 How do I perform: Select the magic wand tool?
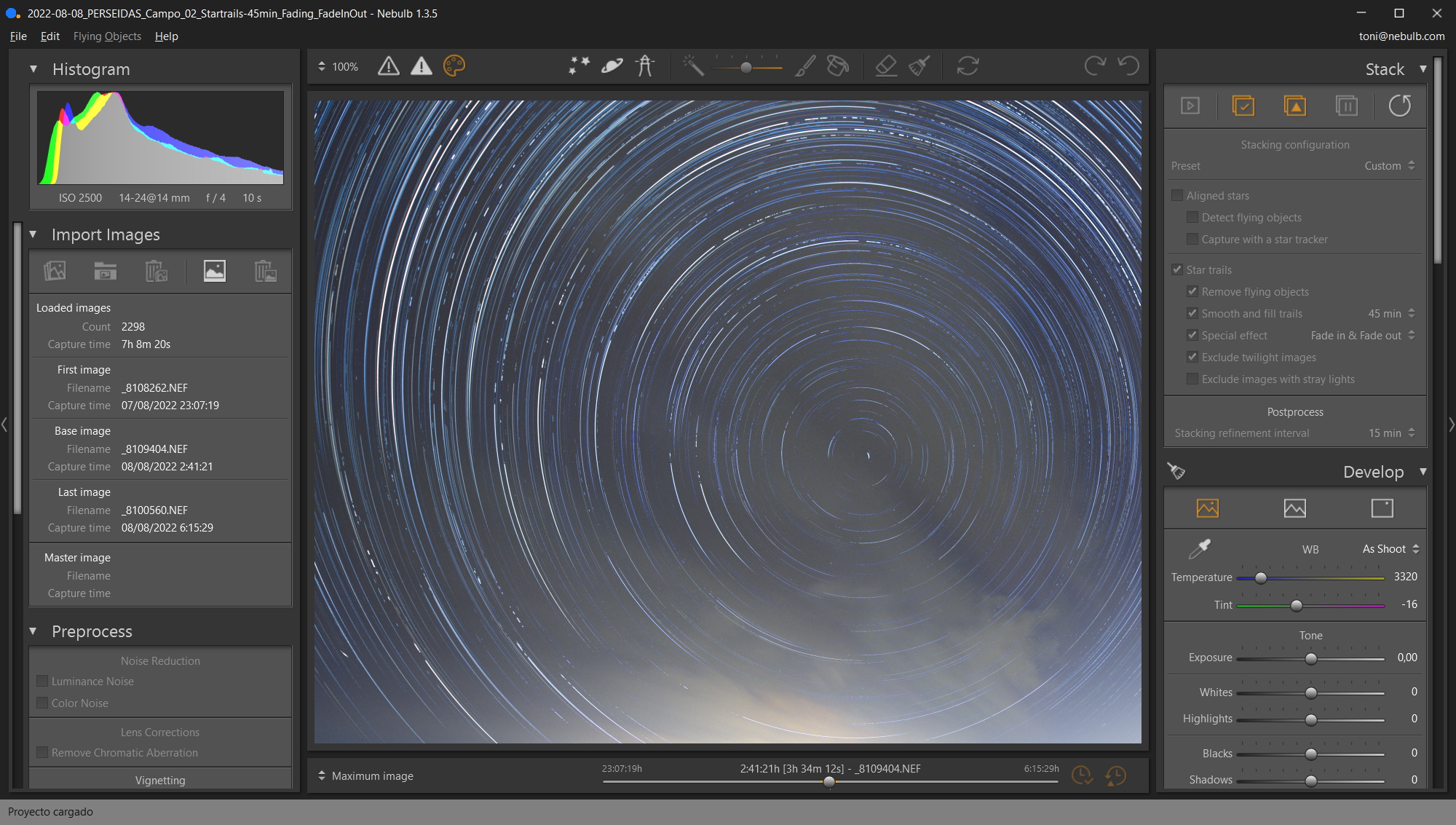[x=693, y=66]
